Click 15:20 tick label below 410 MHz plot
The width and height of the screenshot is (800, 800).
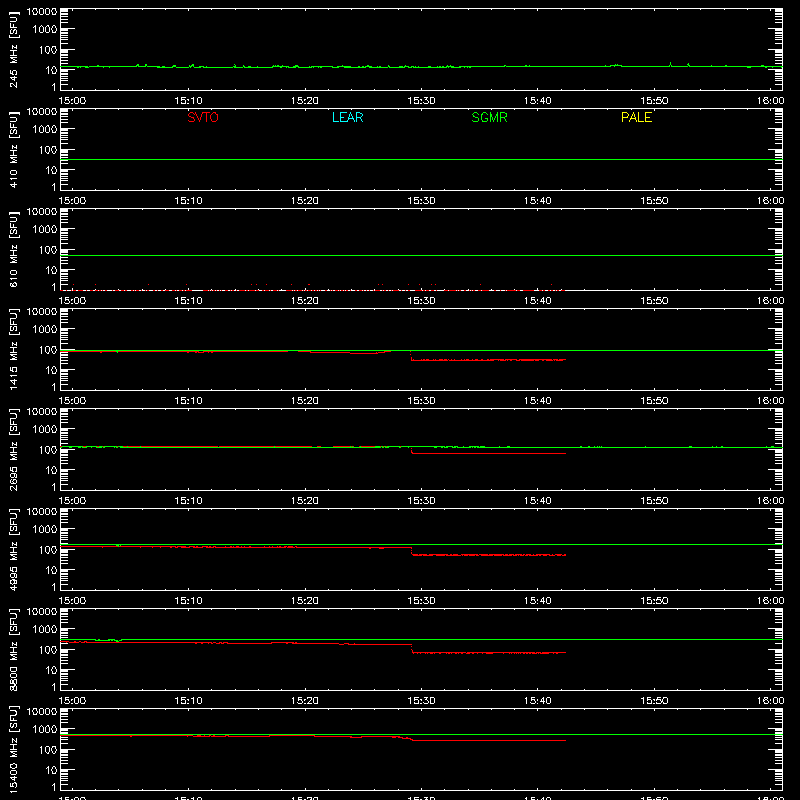(x=305, y=201)
